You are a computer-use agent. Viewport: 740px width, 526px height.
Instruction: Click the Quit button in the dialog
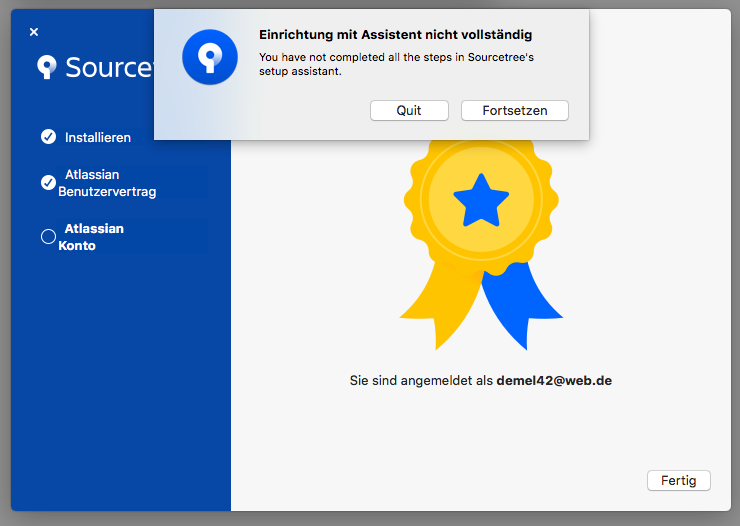click(409, 110)
